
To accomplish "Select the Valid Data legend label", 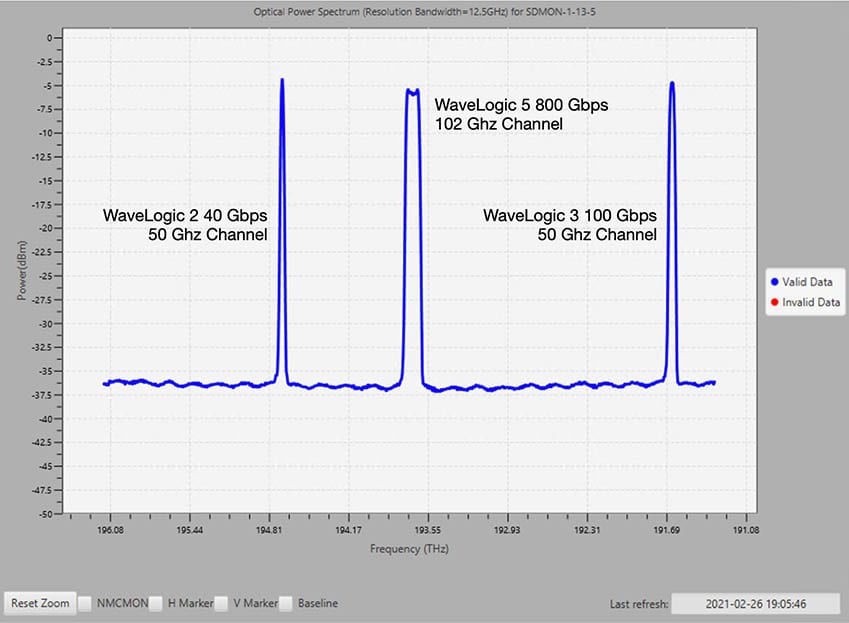I will 807,281.
